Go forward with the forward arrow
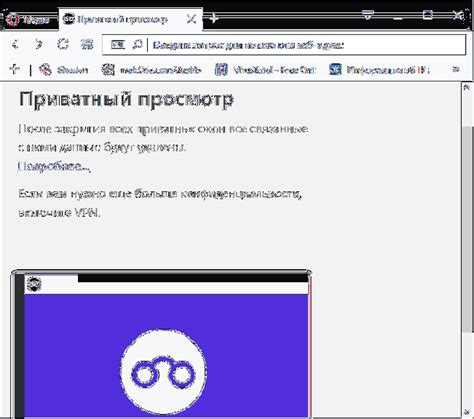The image size is (474, 419). pos(39,44)
